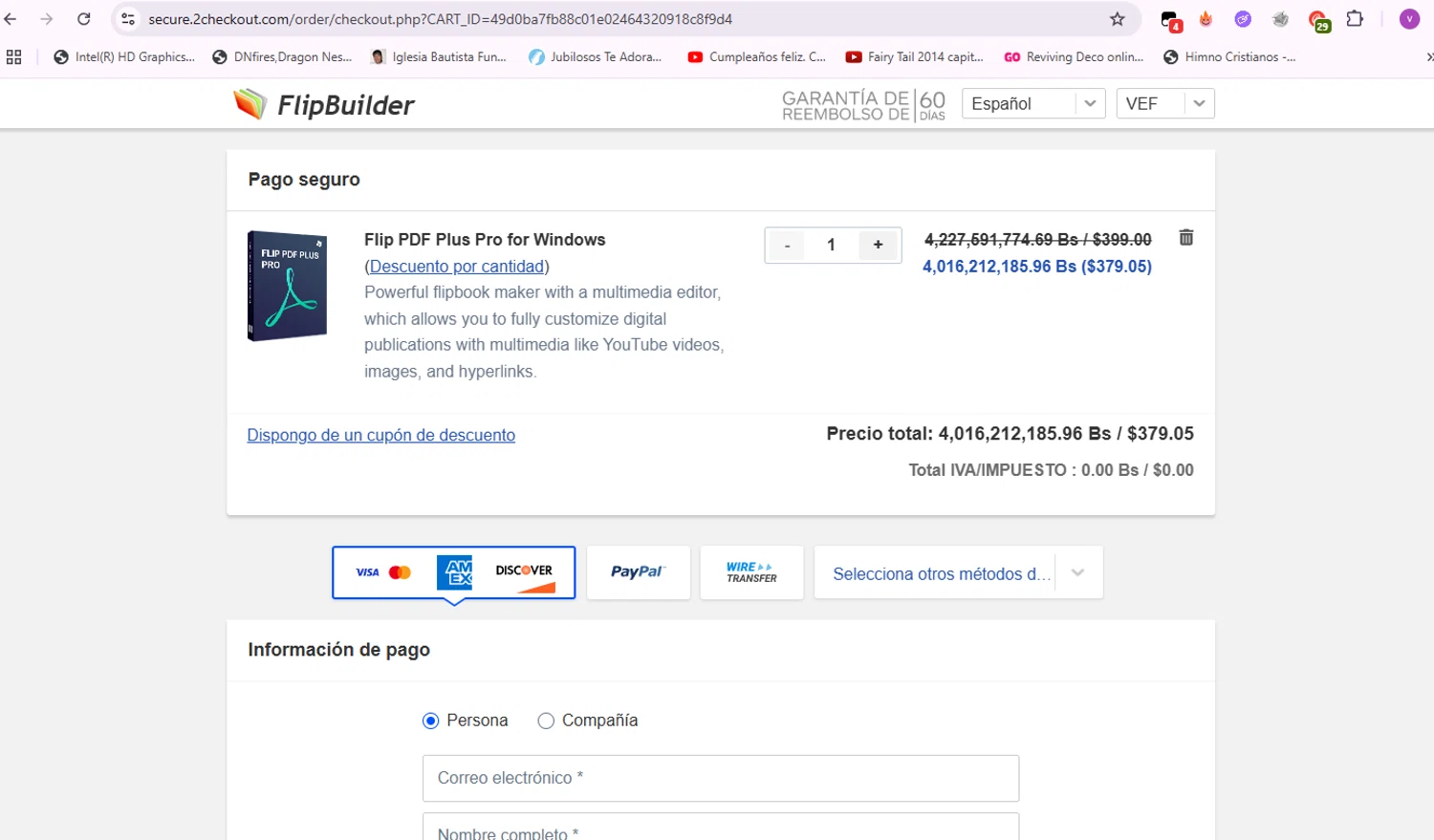This screenshot has width=1434, height=840.
Task: Choose the Wire Transfer payment tab
Action: click(751, 572)
